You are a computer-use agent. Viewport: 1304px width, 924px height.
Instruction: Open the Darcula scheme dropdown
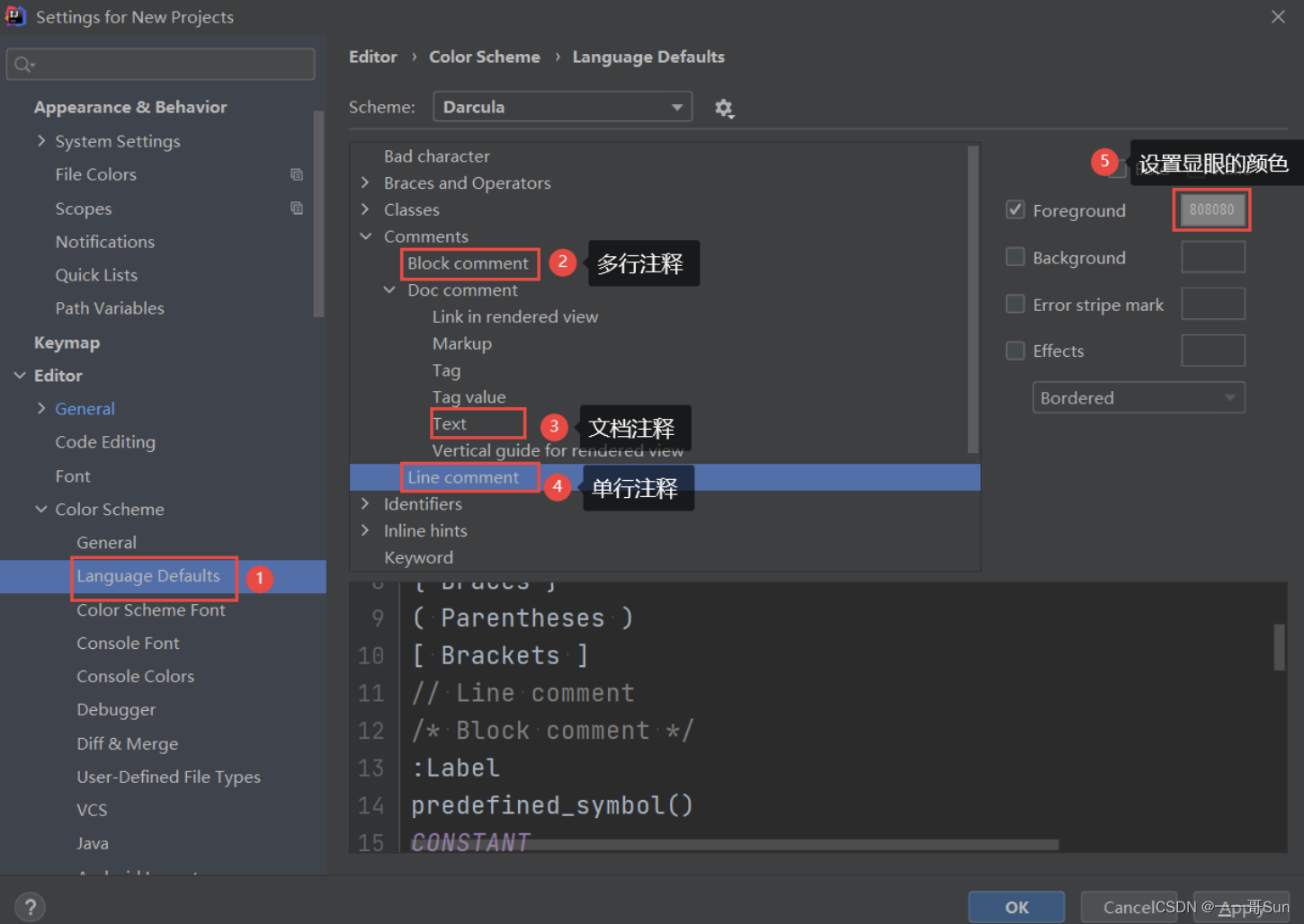(x=563, y=107)
